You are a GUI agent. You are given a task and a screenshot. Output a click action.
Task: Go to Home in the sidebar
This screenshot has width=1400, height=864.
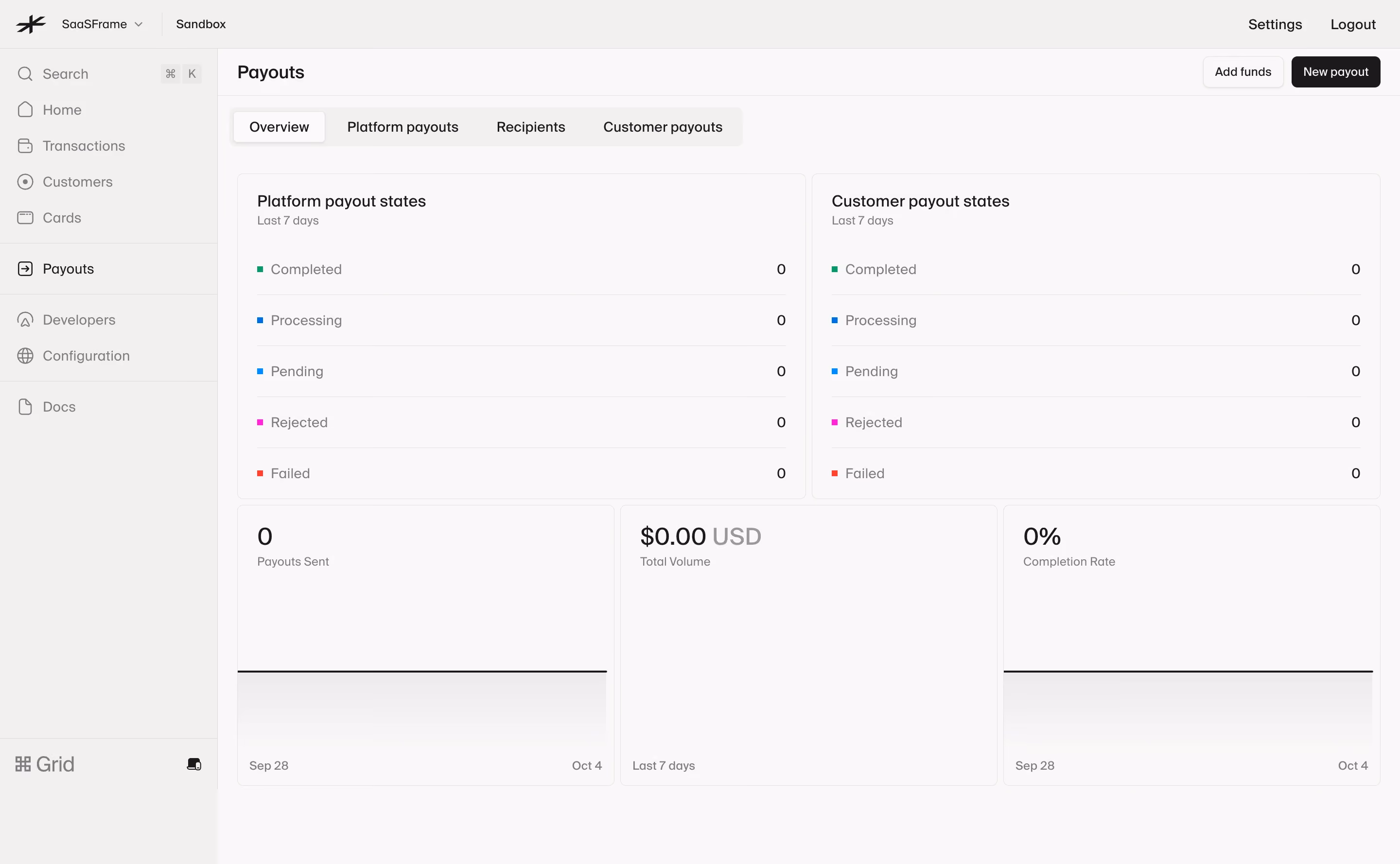pos(62,110)
